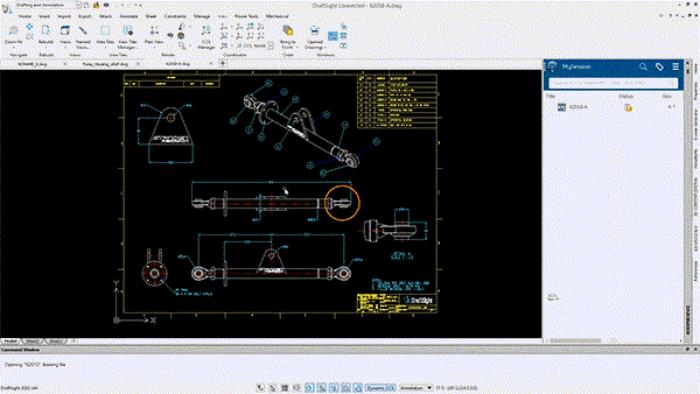Open the CCS Manager tool
The width and height of the screenshot is (700, 394).
pos(206,37)
